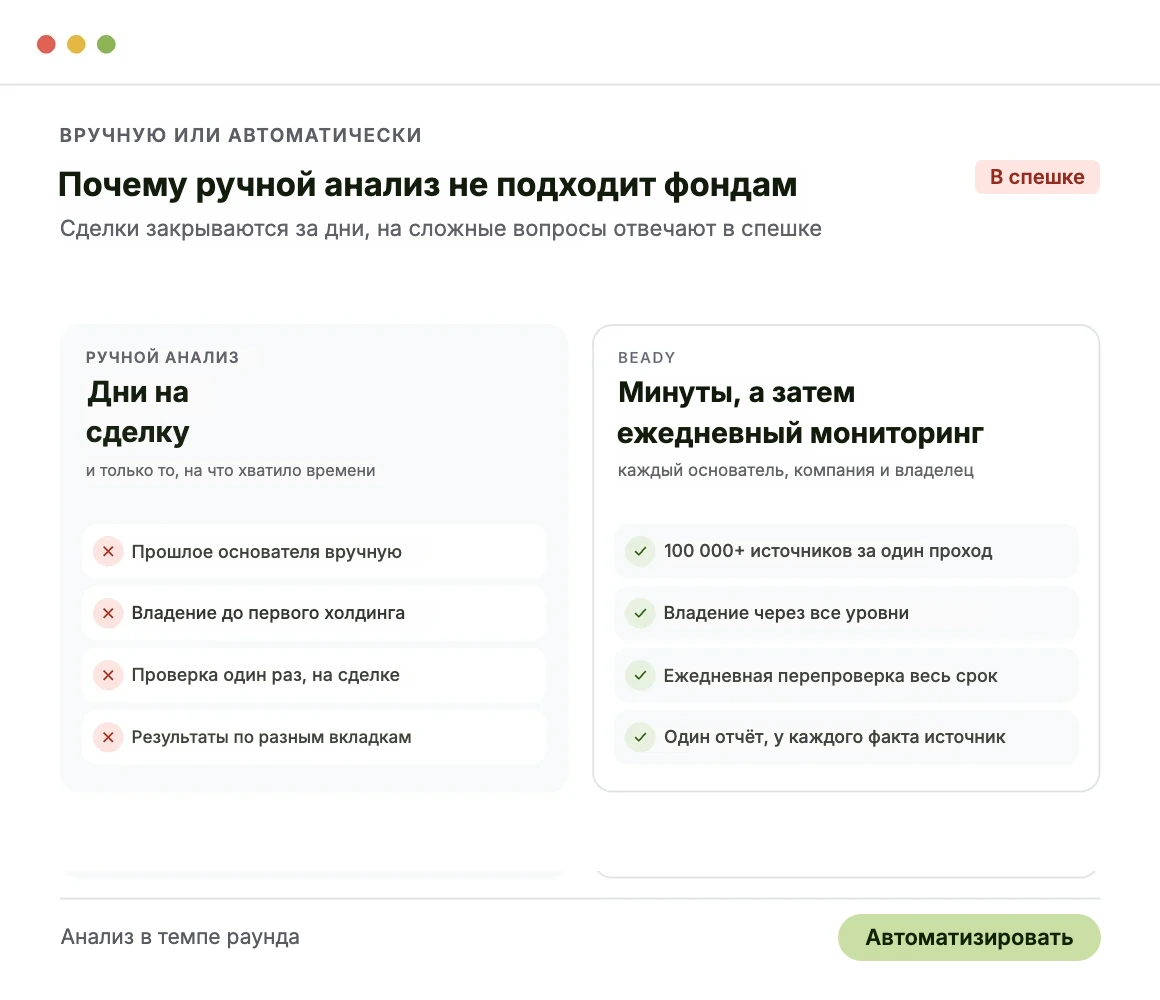Click the row text Владение до первого холдинга
Screen dimensions: 1160x1000
click(268, 613)
